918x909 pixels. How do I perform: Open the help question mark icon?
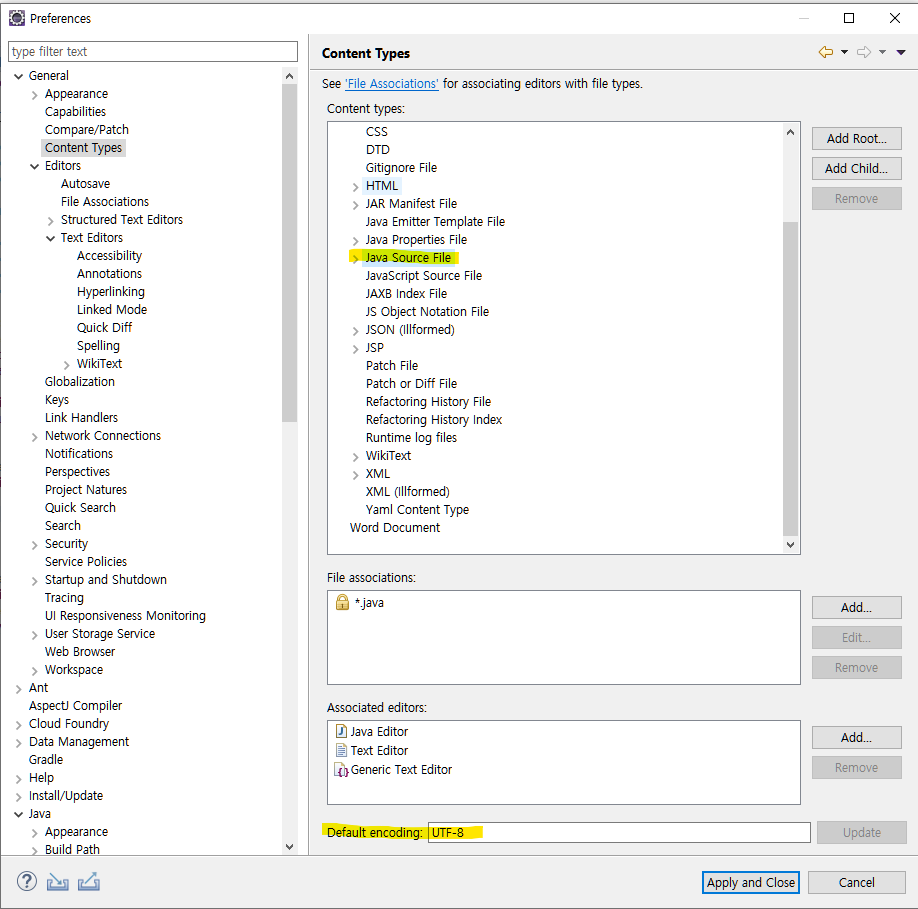pos(27,881)
